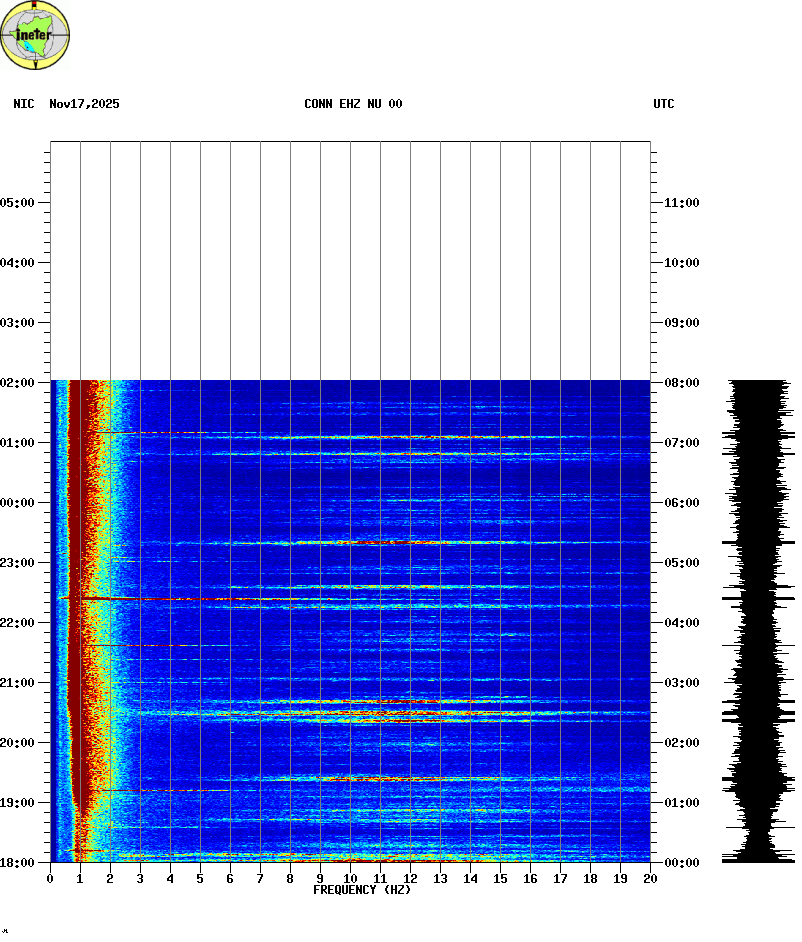Click the 20 tick on the frequency axis
This screenshot has width=802, height=942.
pos(650,878)
